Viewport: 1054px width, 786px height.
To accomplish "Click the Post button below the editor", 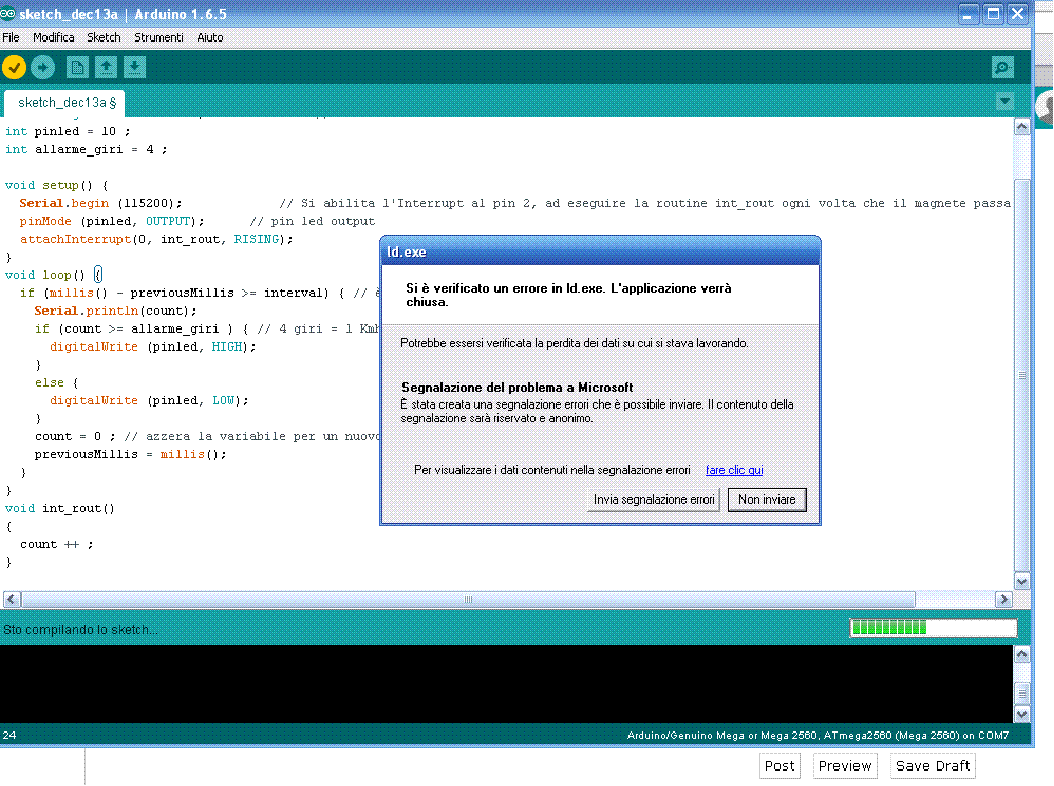I will click(780, 765).
